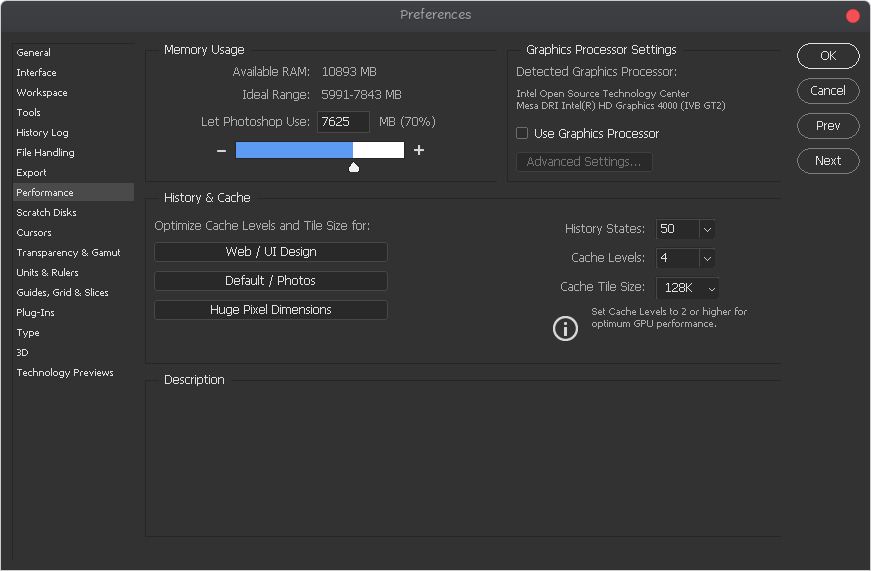Open the History States dropdown arrow
The image size is (871, 571).
click(x=707, y=229)
